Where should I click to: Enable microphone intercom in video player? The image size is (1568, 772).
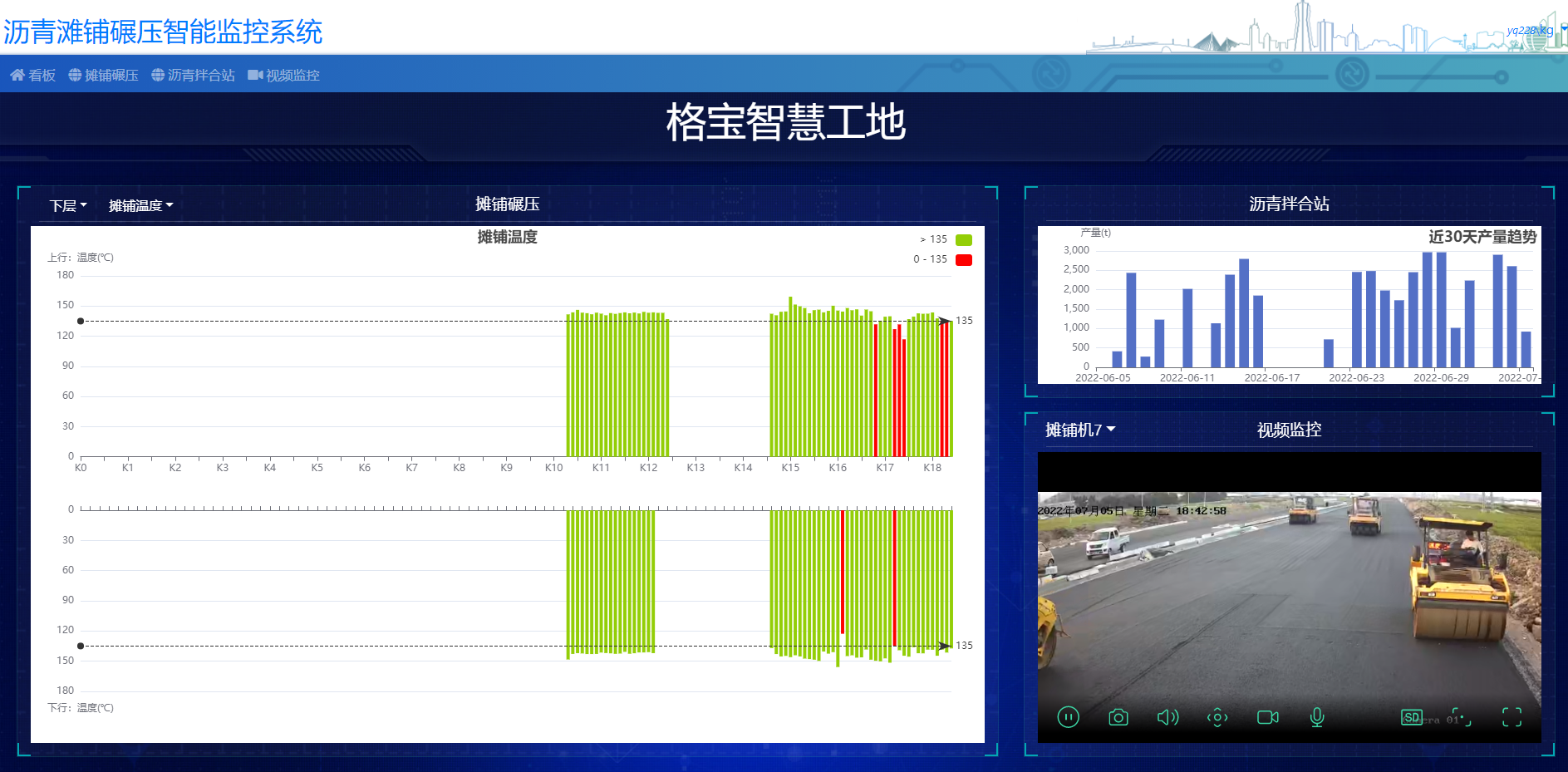tap(1317, 717)
